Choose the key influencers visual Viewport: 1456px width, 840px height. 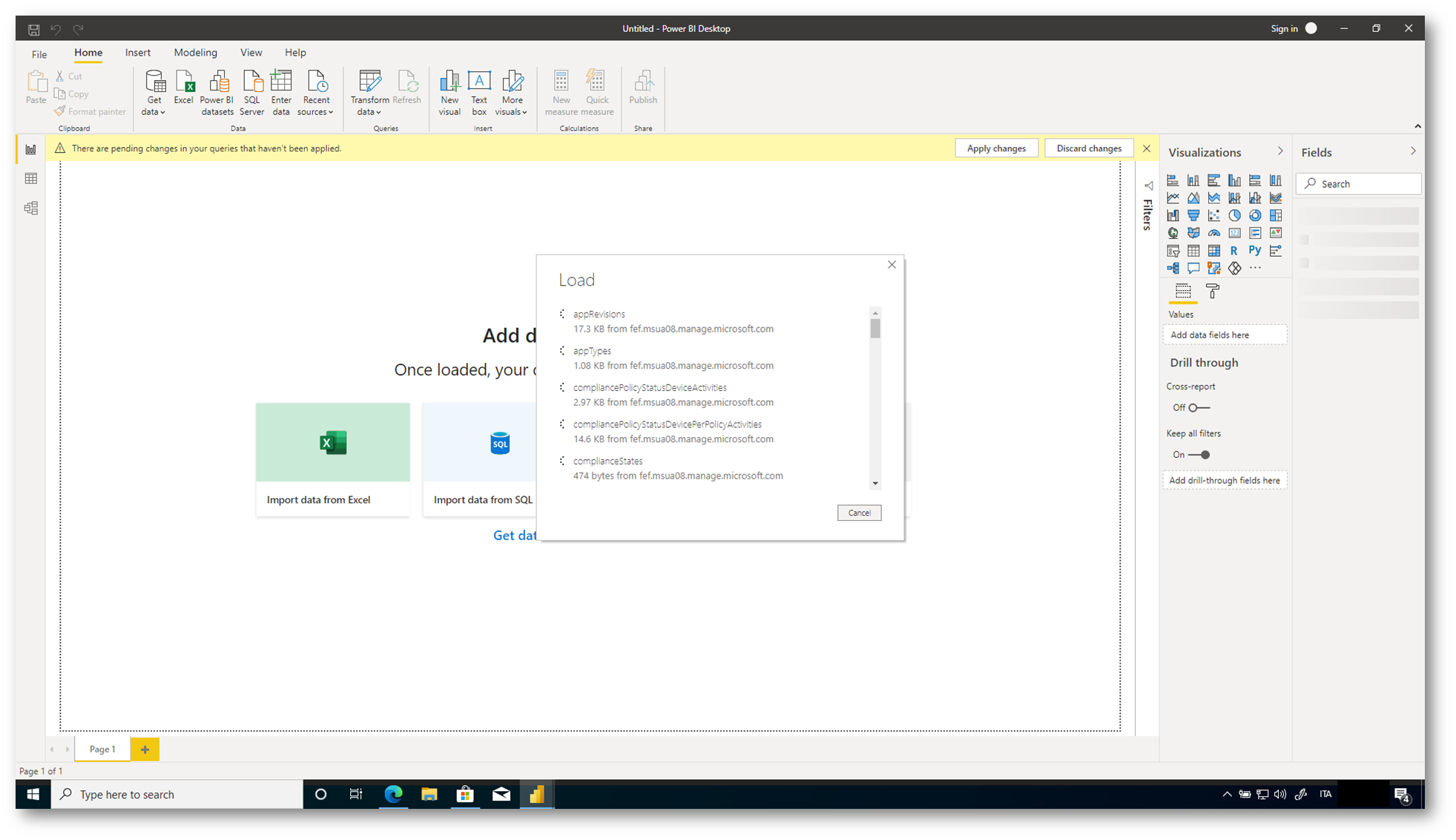(1276, 251)
